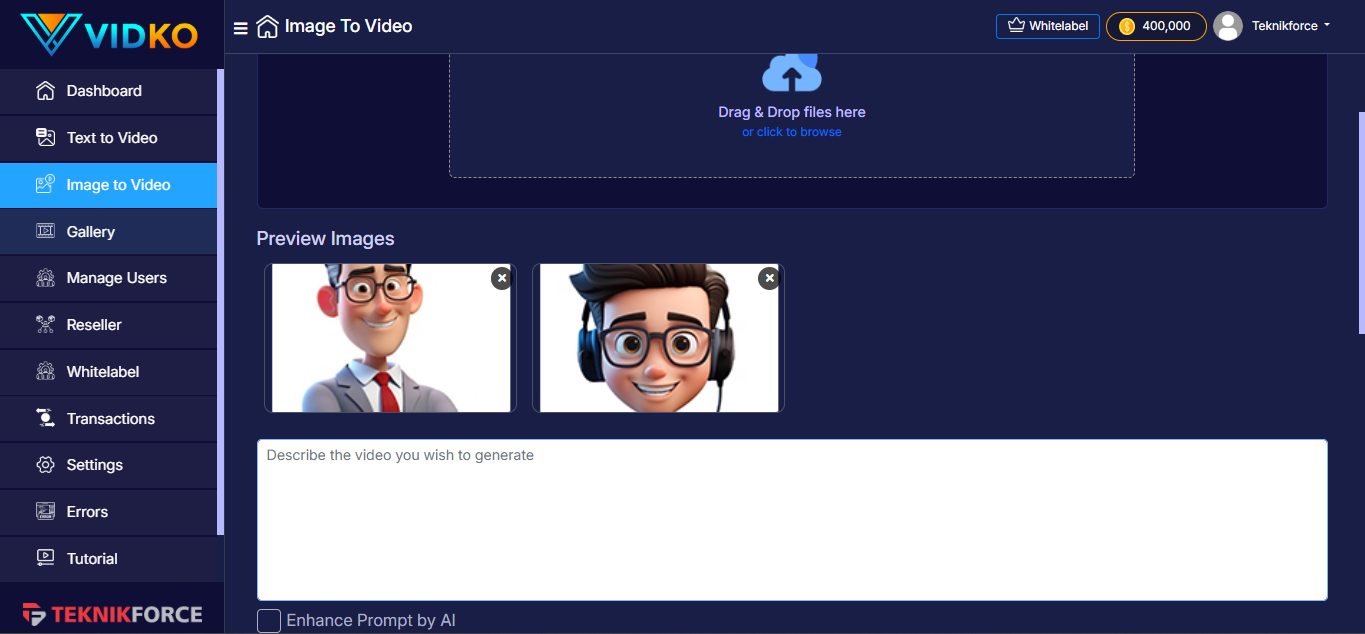Screen dimensions: 1365x634
Task: Enable the Enhance Prompt by AI checkbox
Action: coord(269,621)
